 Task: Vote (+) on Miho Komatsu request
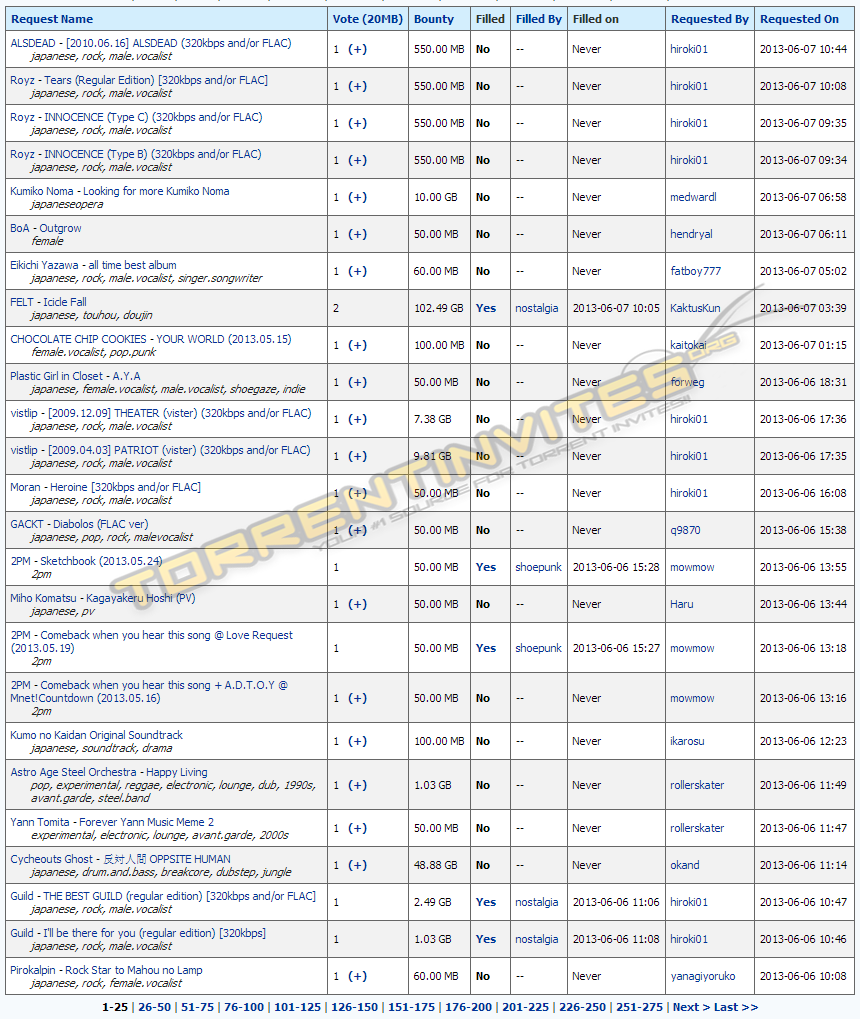click(358, 605)
